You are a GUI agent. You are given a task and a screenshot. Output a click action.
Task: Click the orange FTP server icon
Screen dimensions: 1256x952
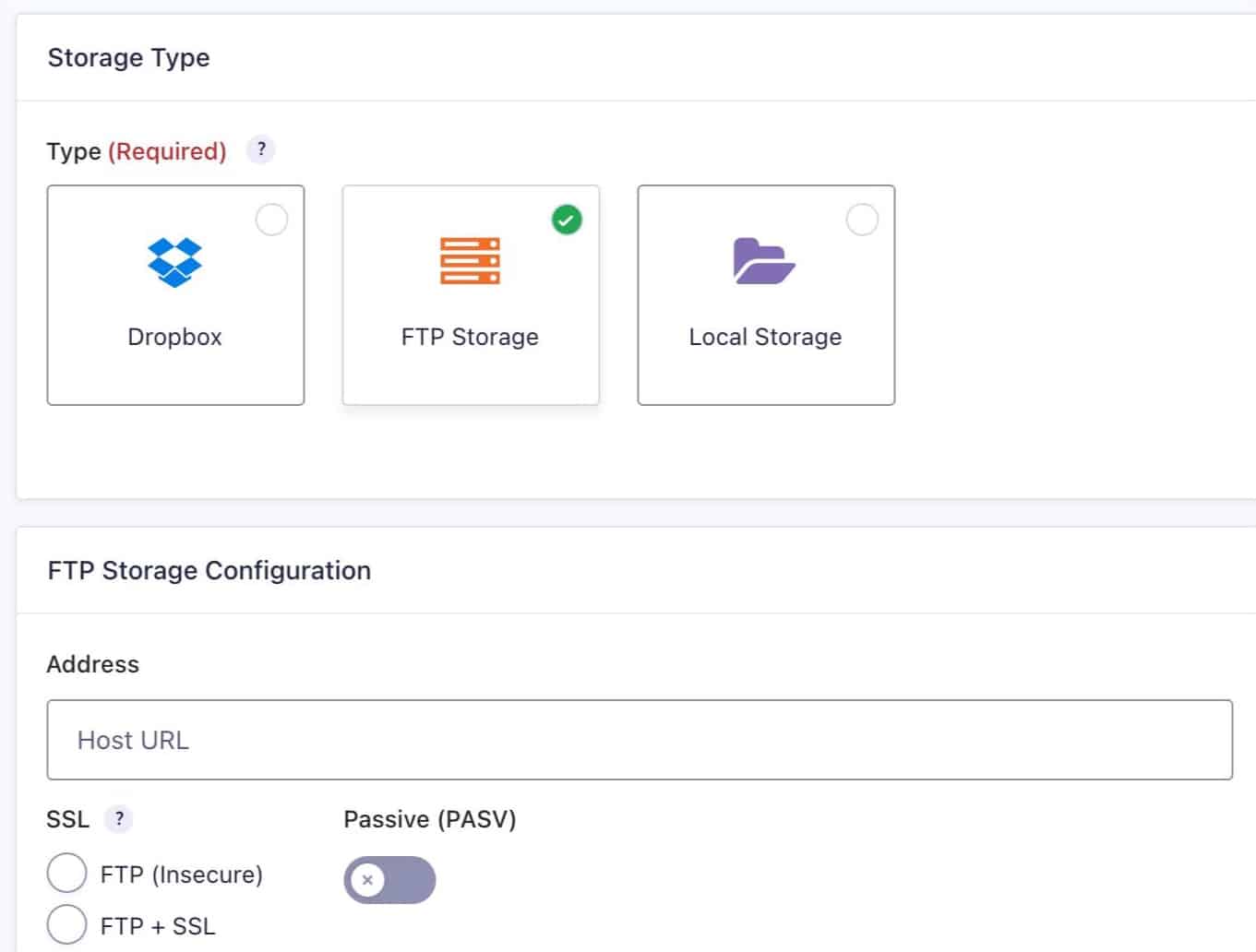(470, 261)
